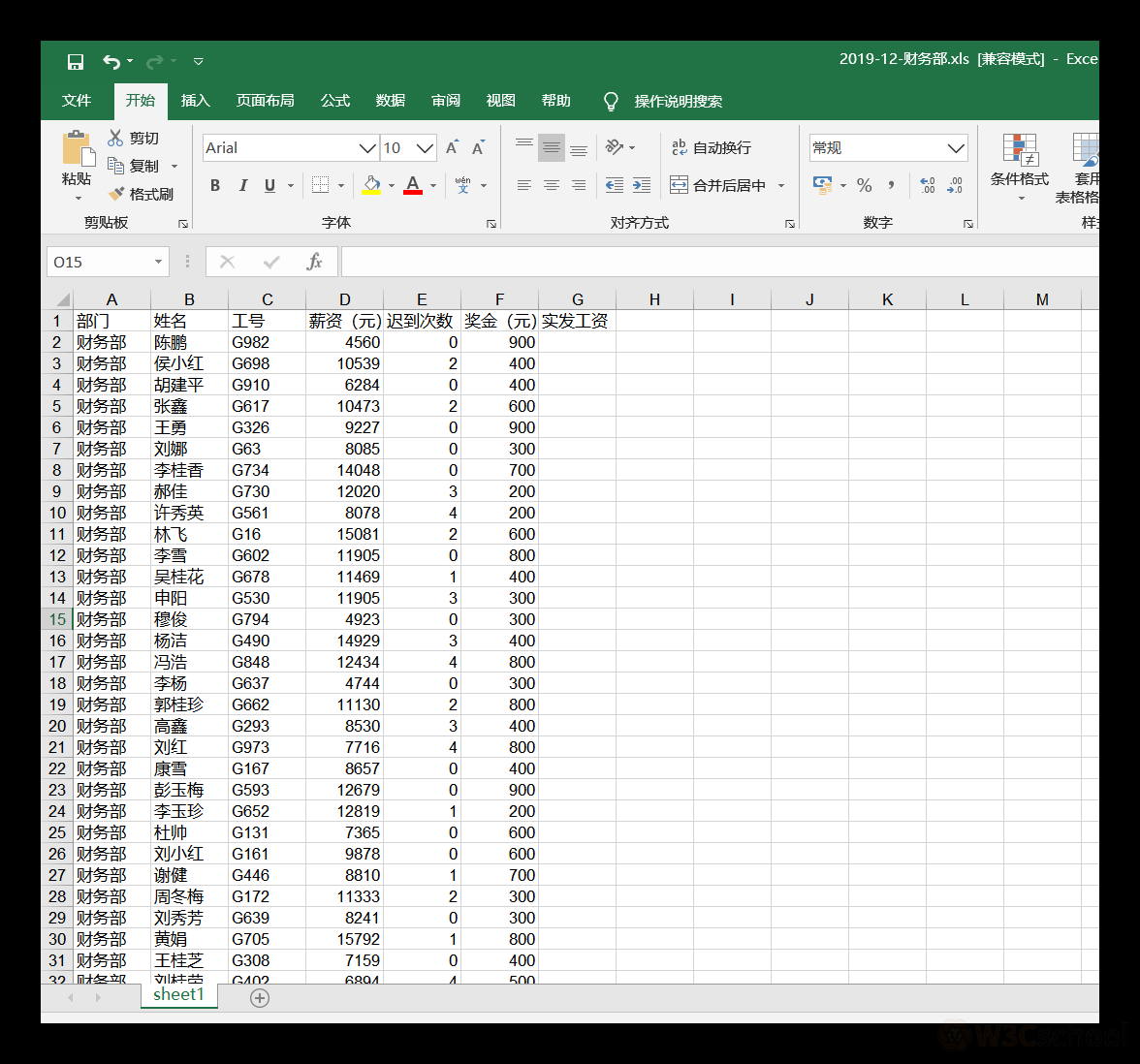Click the Comma Style icon

point(892,185)
